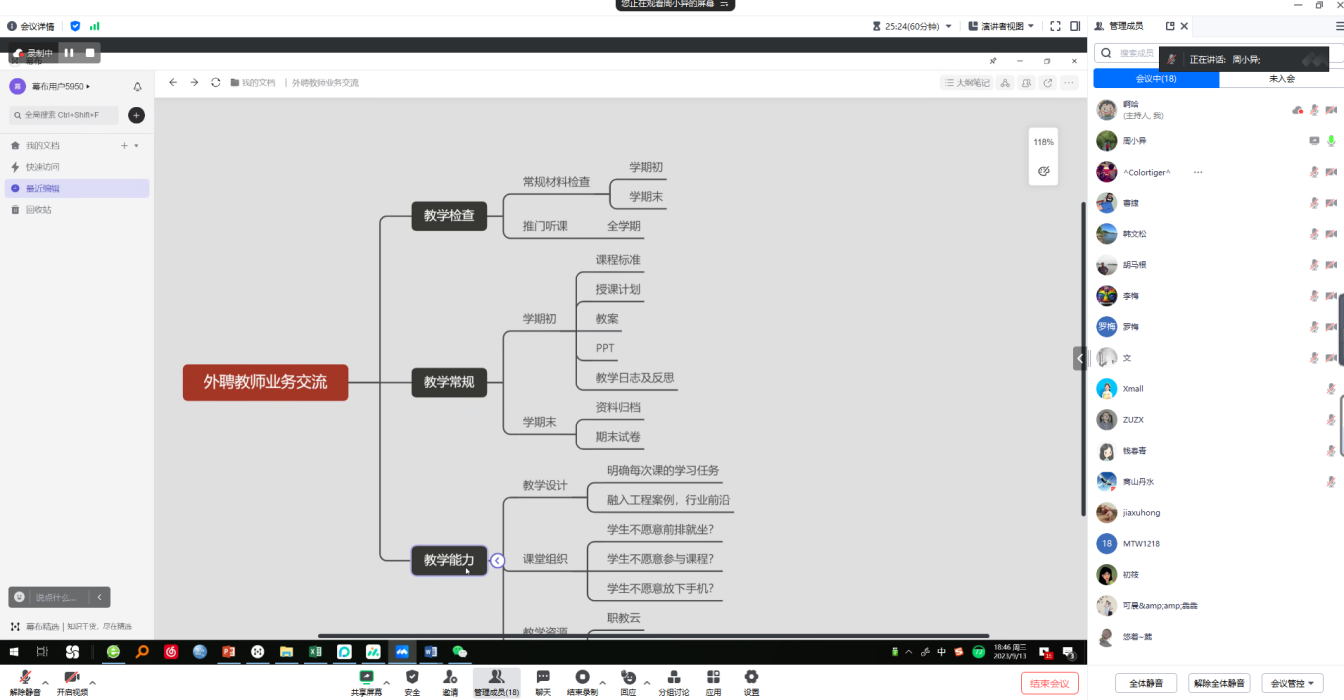1344x700 pixels.
Task: Click the red 结束会议 button
Action: [x=1049, y=684]
